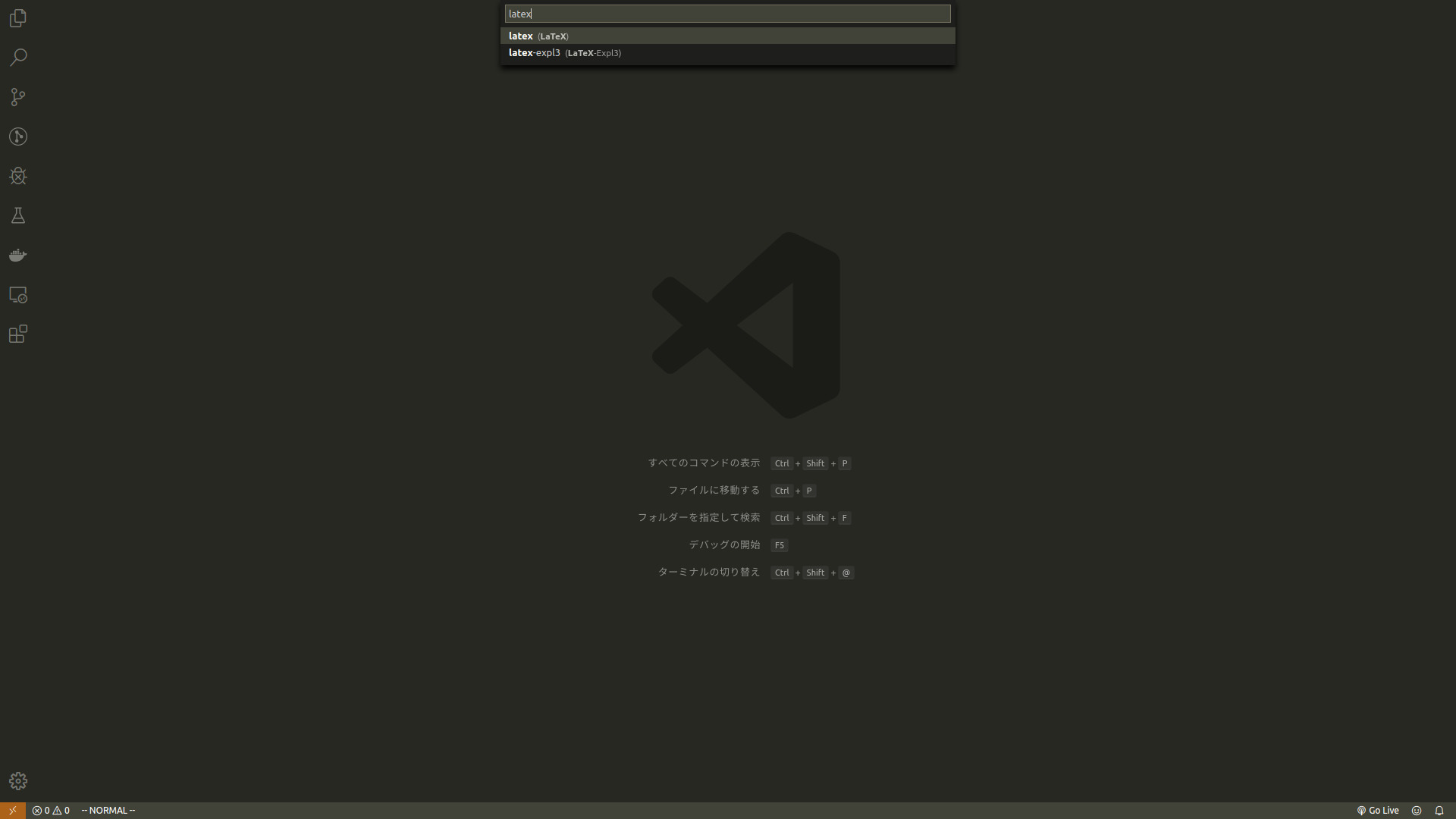Open errors and warnings status indicator
This screenshot has height=819, width=1456.
[51, 811]
